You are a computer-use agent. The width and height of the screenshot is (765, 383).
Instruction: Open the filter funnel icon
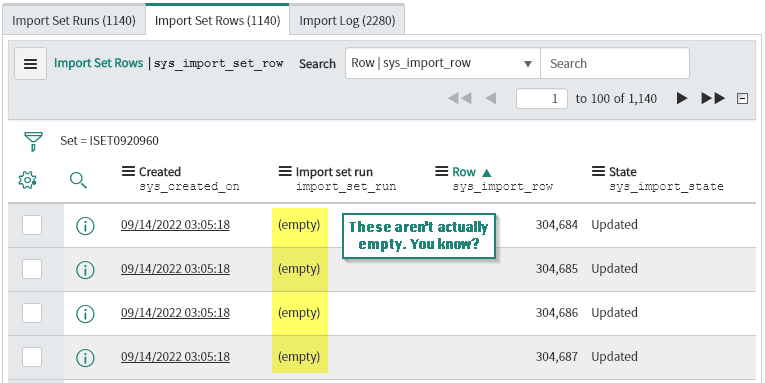[x=33, y=141]
